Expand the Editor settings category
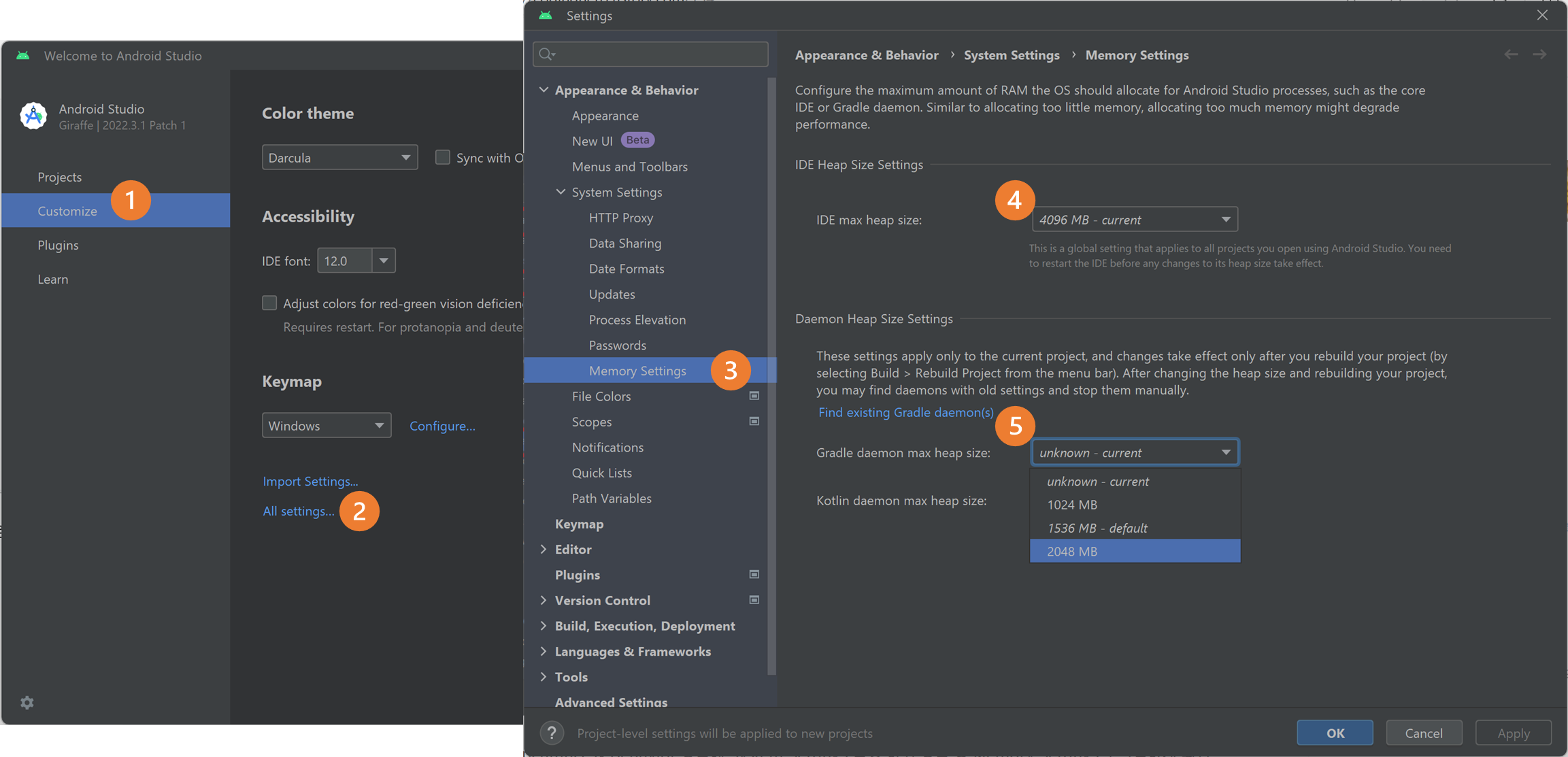 point(544,550)
